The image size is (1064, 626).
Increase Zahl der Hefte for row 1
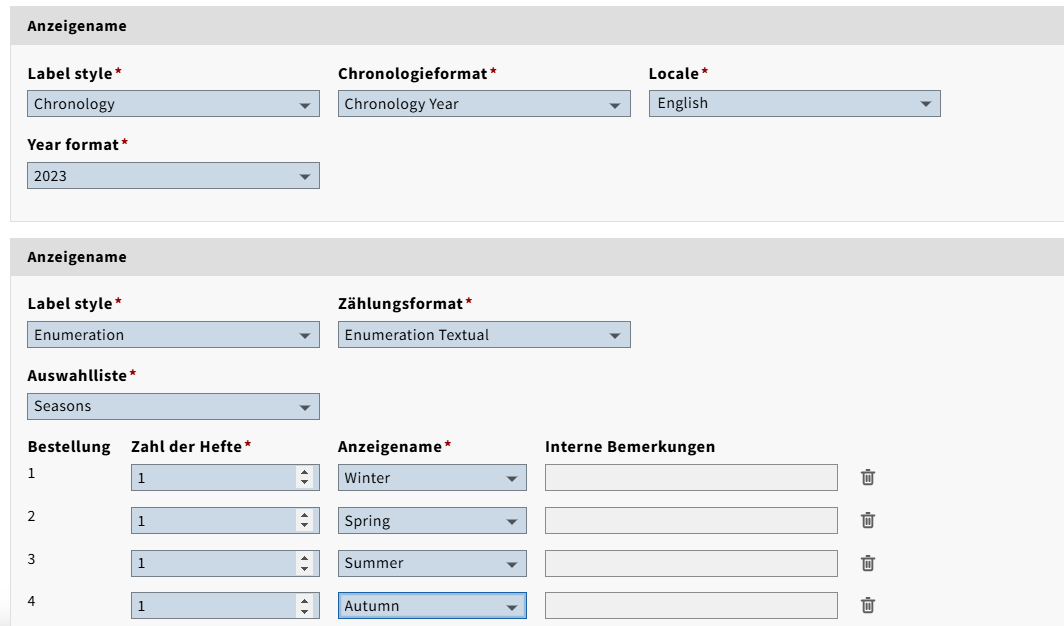305,473
